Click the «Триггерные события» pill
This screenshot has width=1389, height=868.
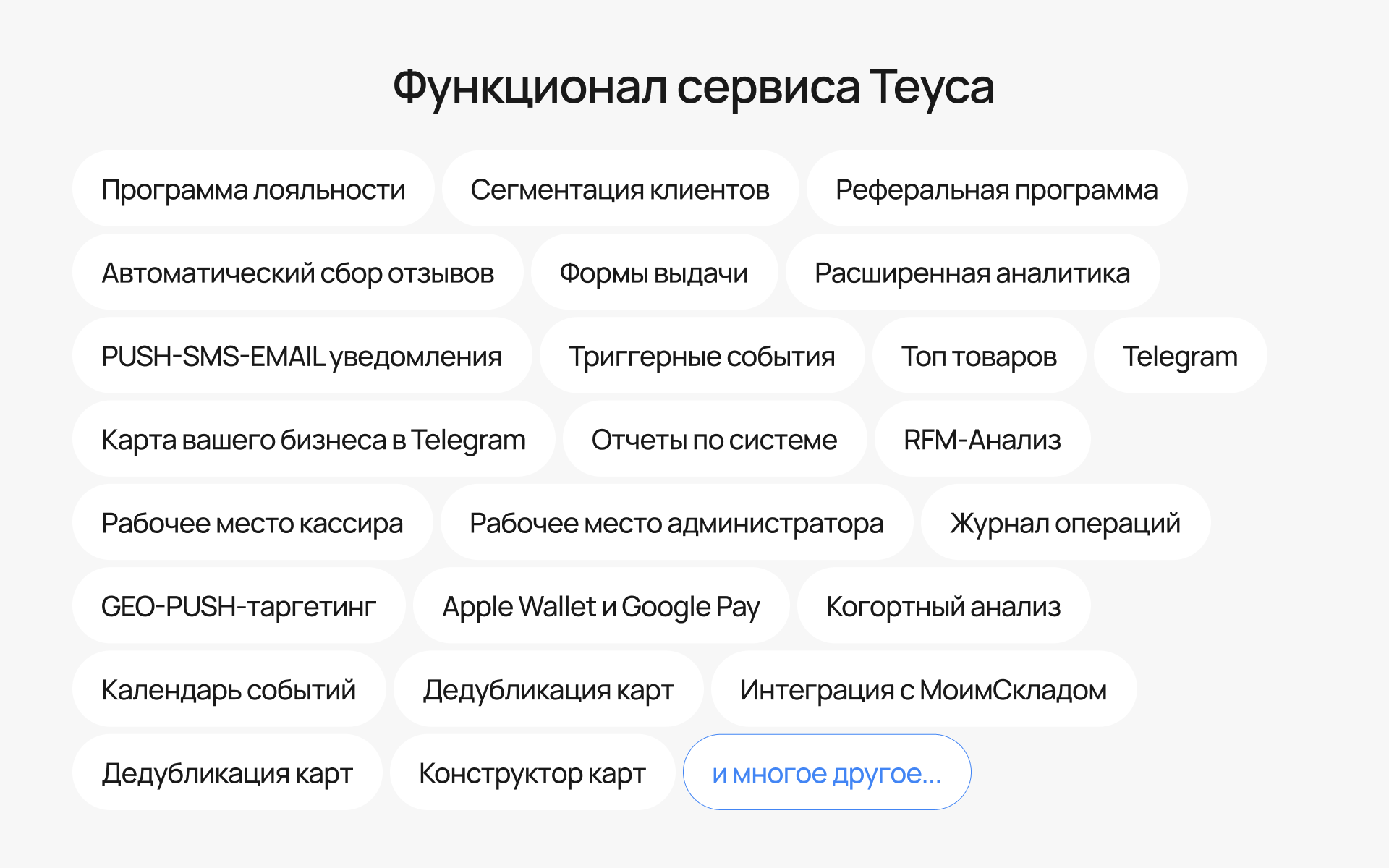[702, 355]
